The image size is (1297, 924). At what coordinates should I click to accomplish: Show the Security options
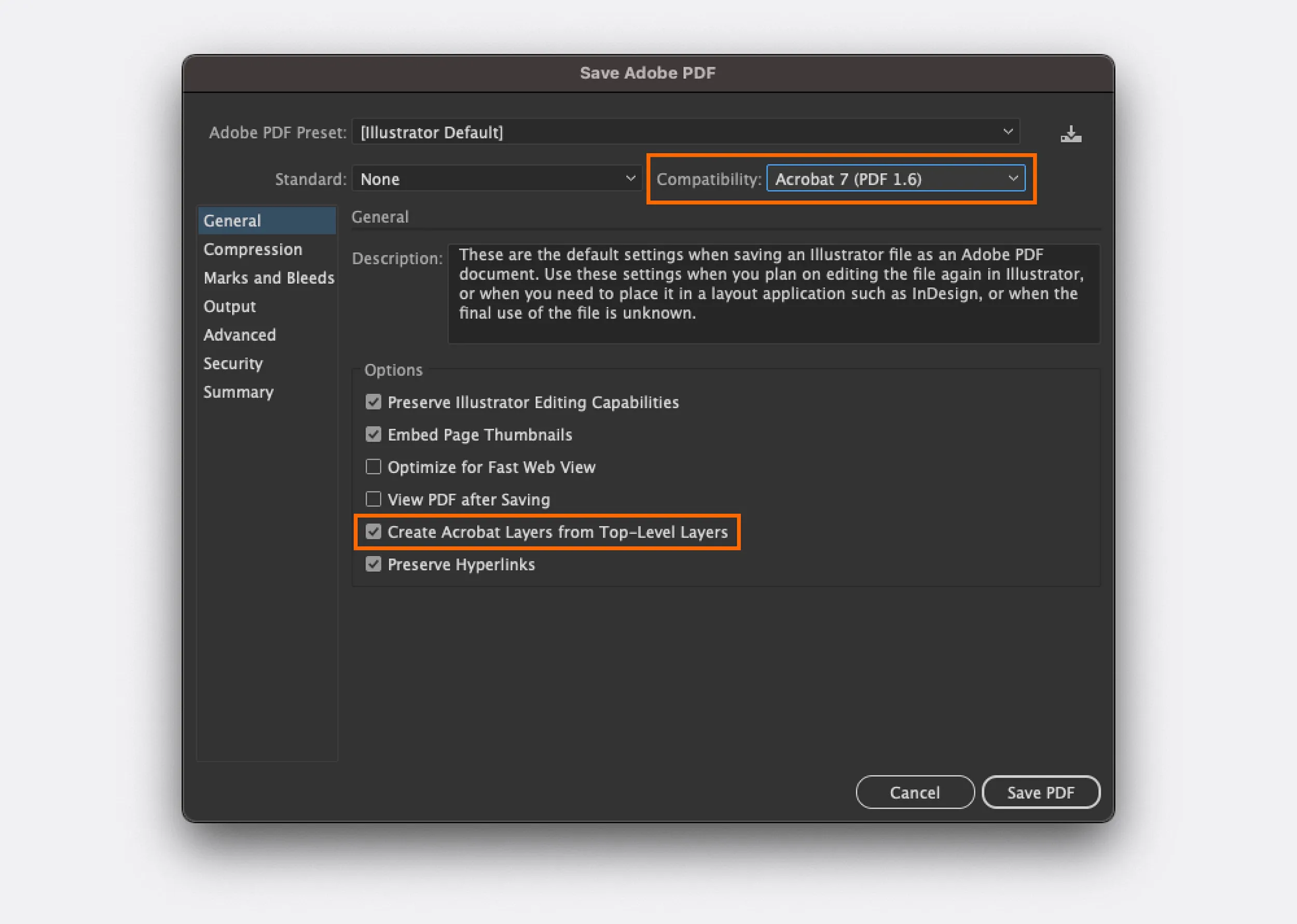(x=233, y=363)
